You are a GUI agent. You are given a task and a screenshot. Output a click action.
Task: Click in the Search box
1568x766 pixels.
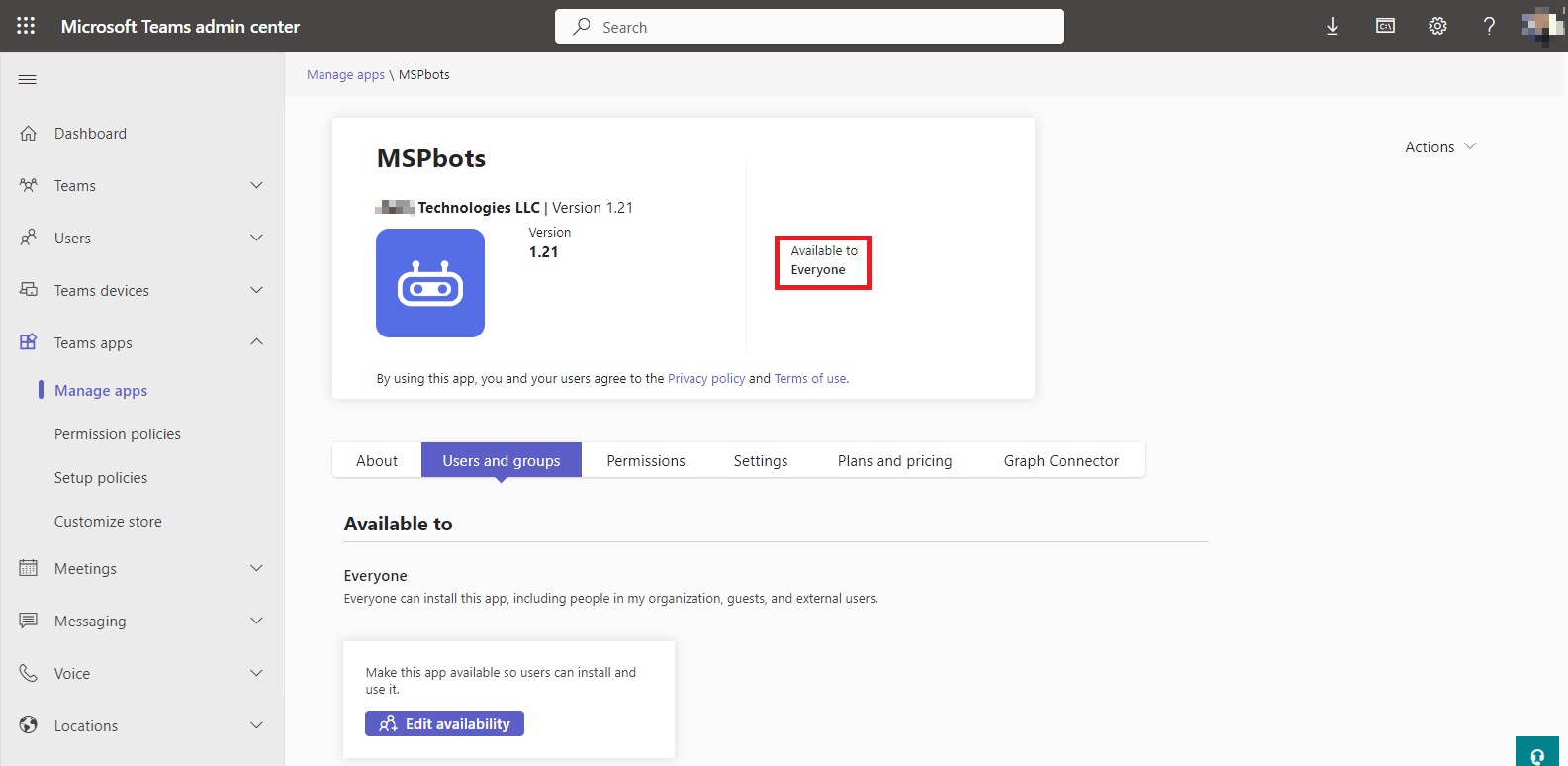pos(809,27)
